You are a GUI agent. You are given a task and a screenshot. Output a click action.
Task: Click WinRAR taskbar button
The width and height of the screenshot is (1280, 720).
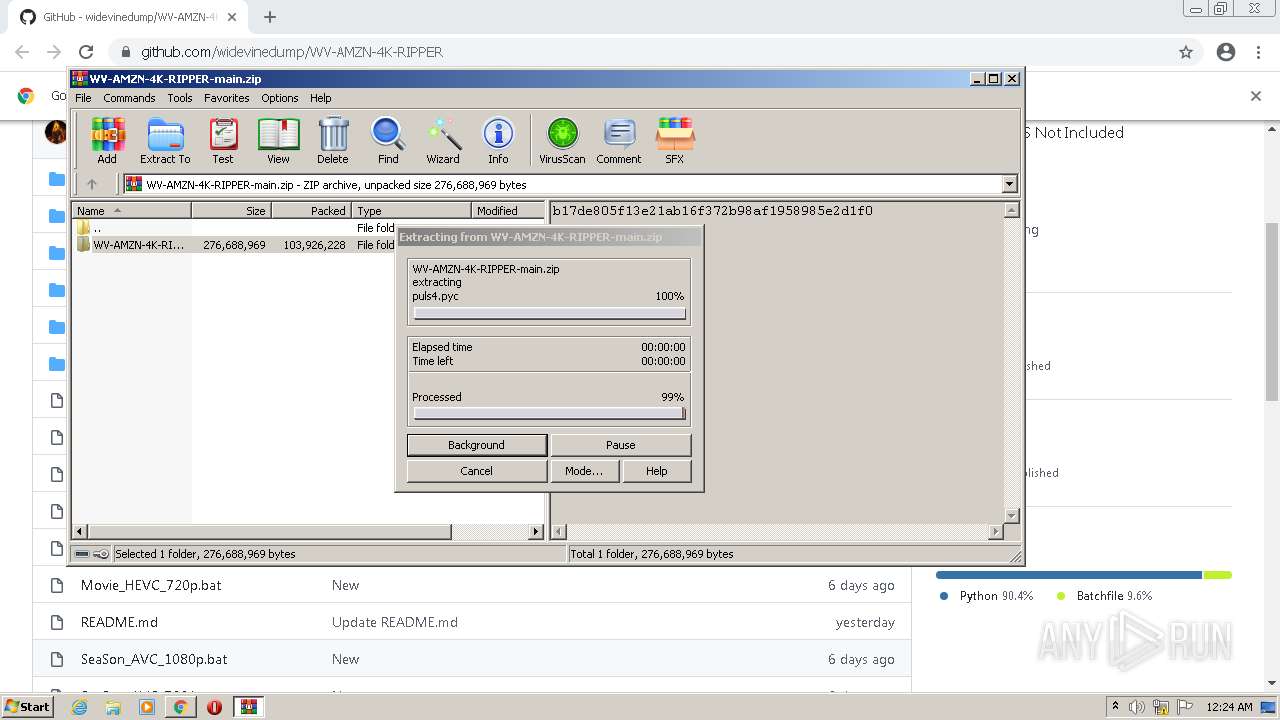tap(248, 707)
